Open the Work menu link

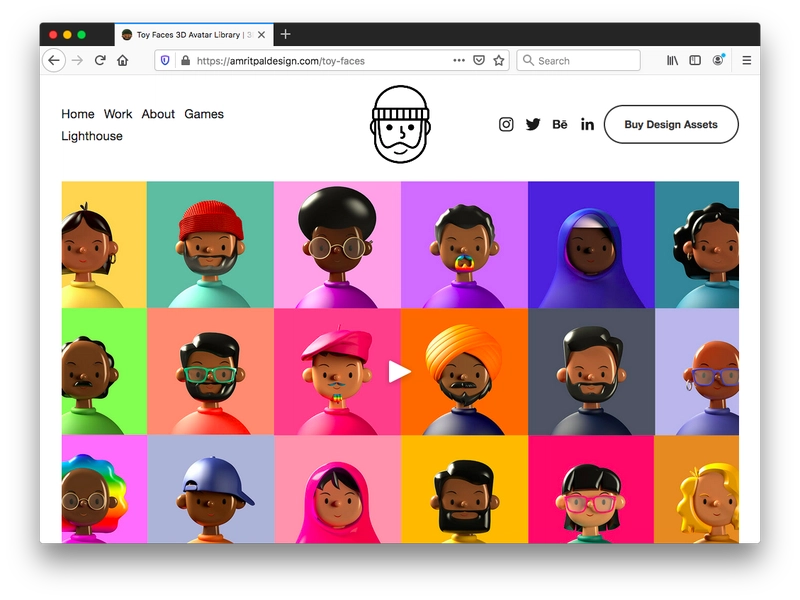118,114
